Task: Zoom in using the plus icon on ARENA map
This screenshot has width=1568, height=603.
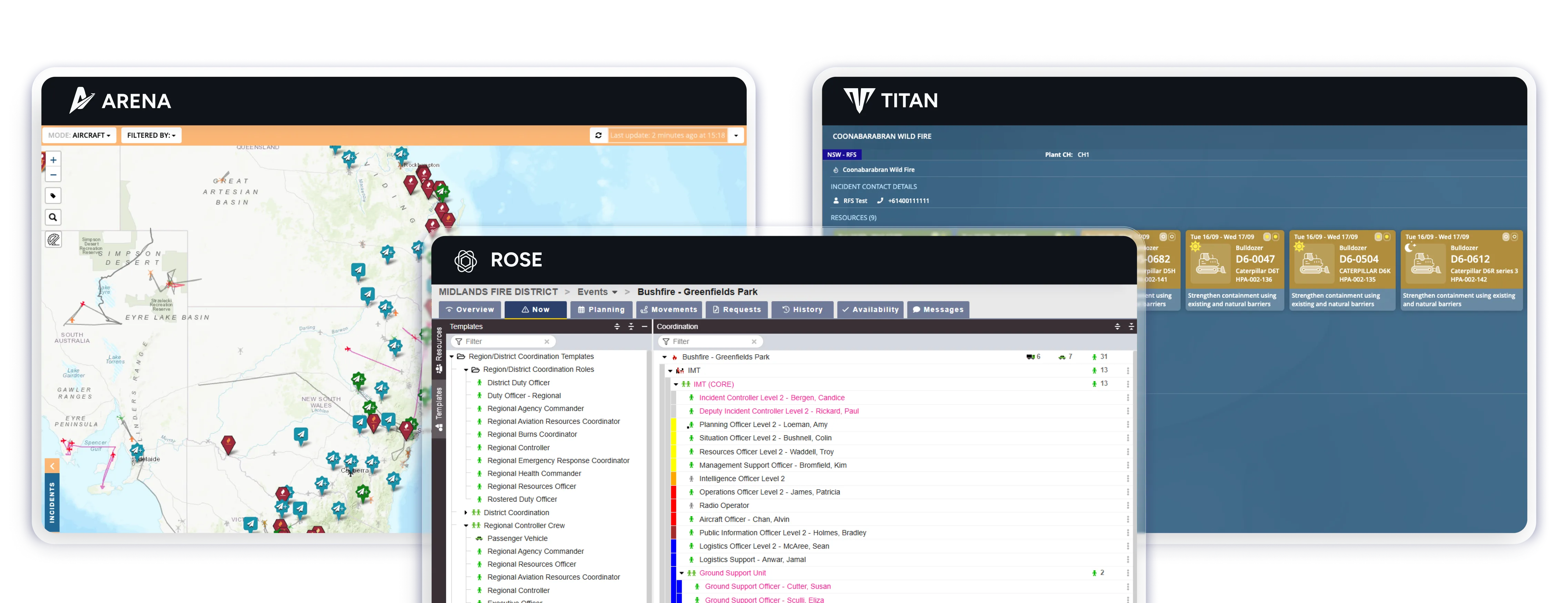Action: pyautogui.click(x=53, y=160)
